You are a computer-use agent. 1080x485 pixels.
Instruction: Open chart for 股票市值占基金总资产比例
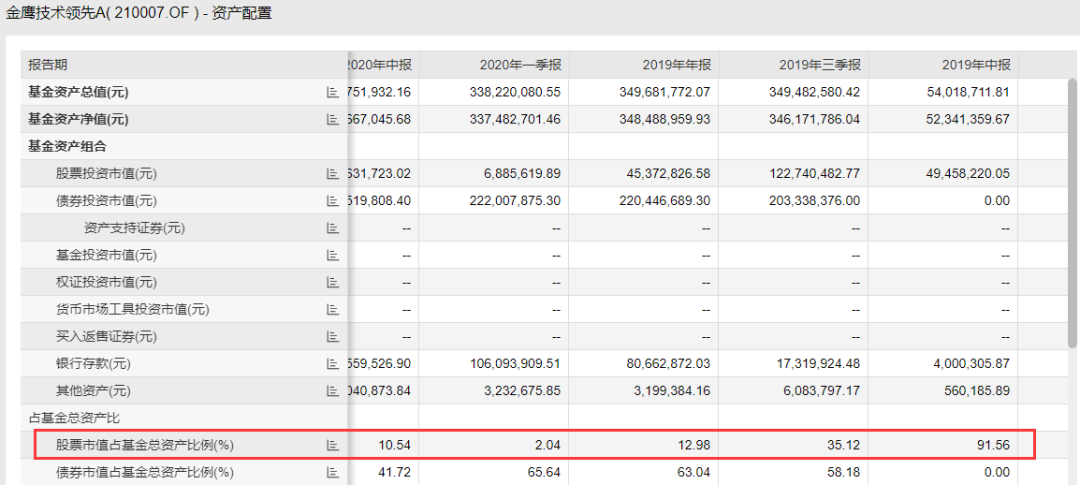(x=333, y=444)
